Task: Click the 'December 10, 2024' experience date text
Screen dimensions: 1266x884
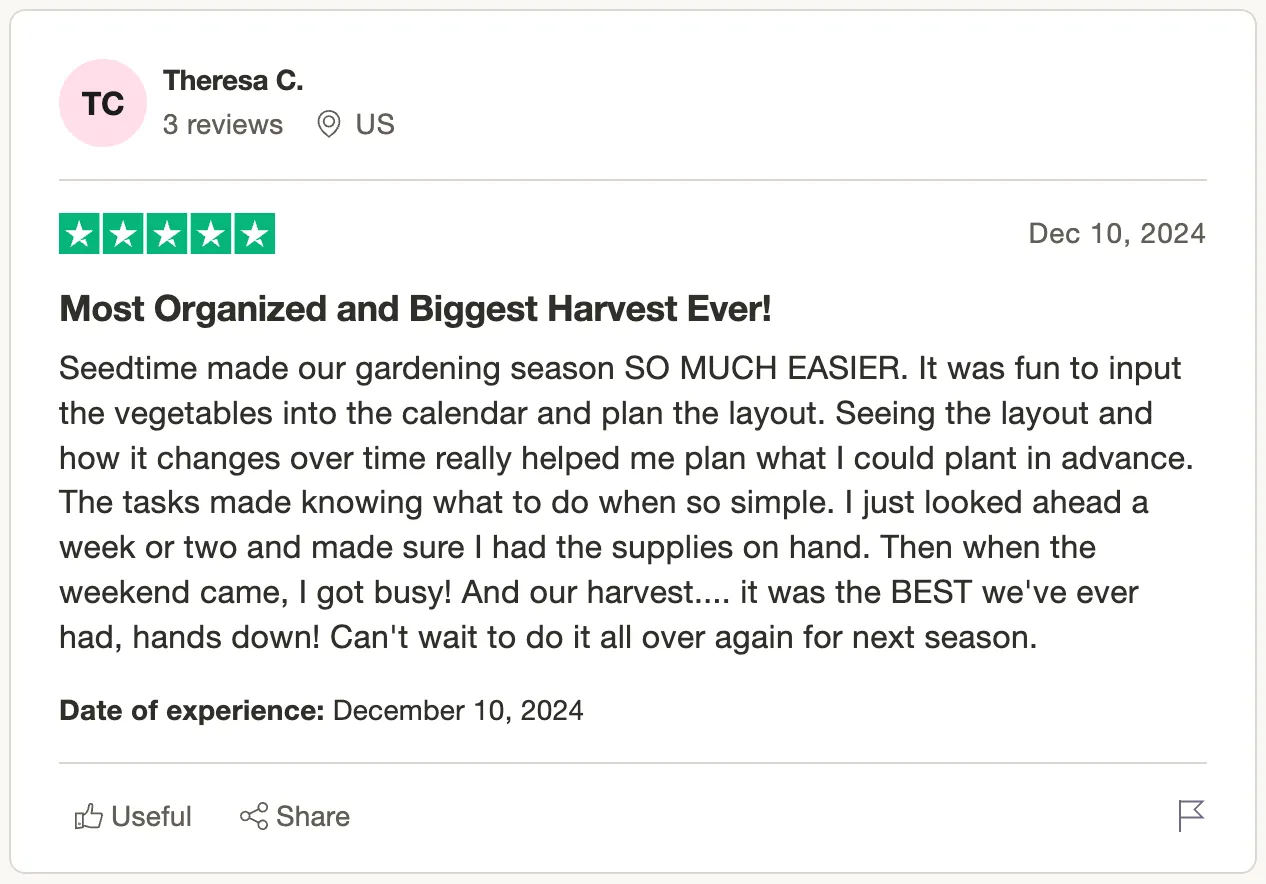Action: coord(458,711)
